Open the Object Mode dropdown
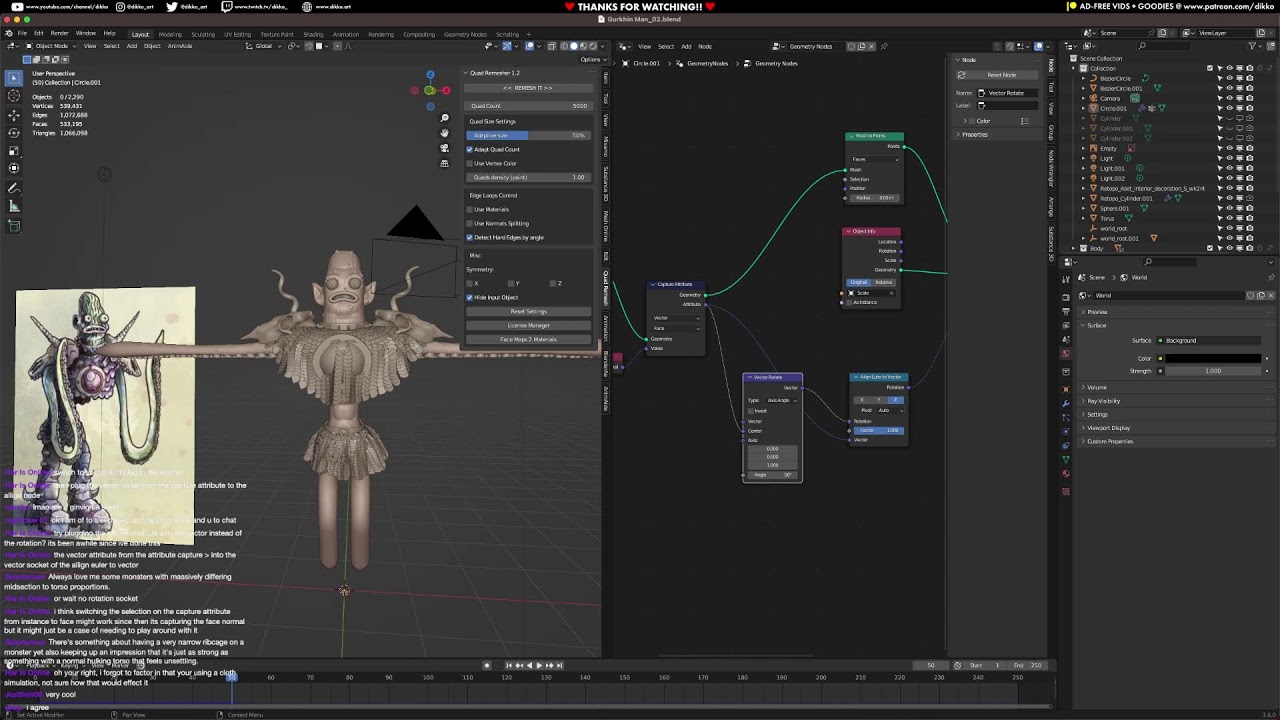Viewport: 1280px width, 720px height. pos(50,46)
